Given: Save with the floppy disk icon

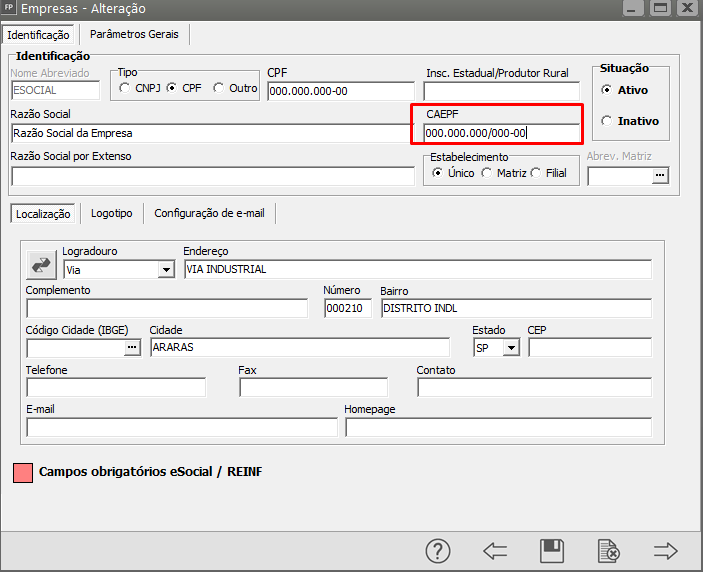Looking at the screenshot, I should pyautogui.click(x=551, y=550).
